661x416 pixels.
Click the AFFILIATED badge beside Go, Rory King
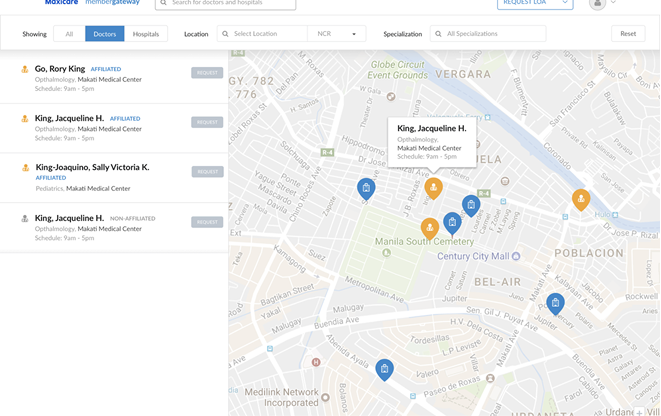(x=106, y=69)
